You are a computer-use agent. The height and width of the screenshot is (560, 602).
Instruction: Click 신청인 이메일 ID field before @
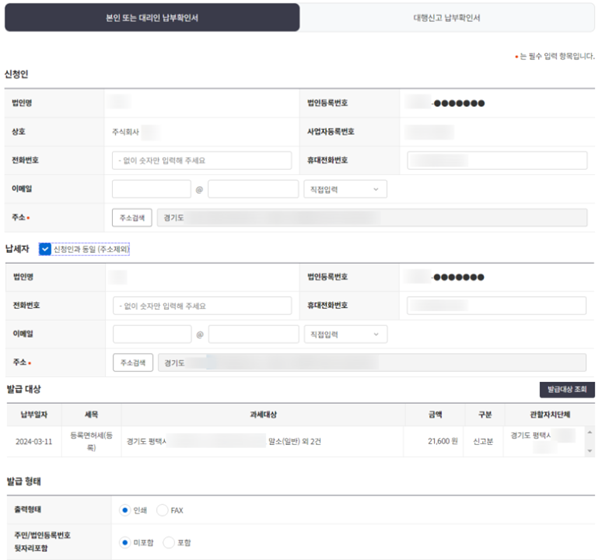click(151, 189)
